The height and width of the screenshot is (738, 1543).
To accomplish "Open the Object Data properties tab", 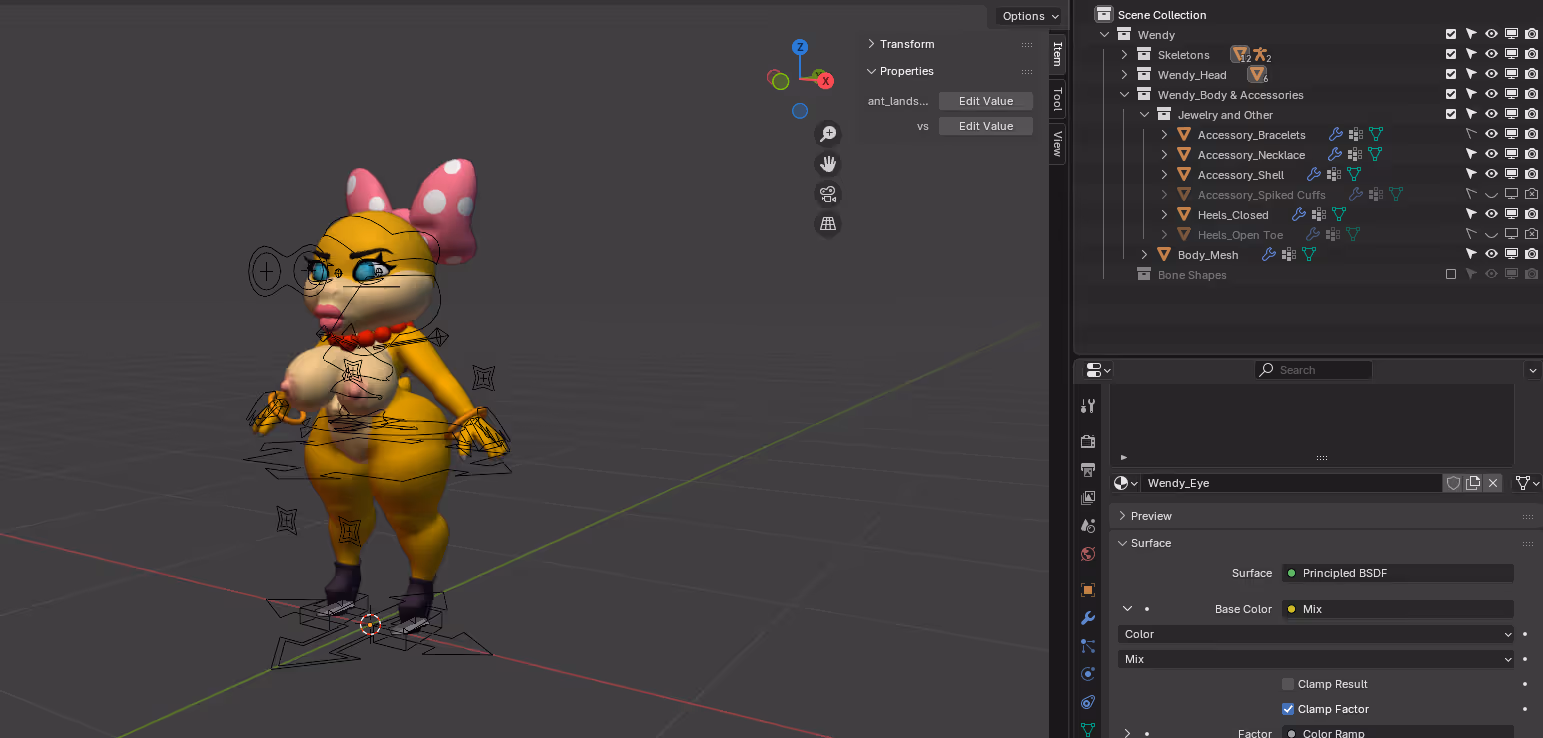I will tap(1088, 729).
